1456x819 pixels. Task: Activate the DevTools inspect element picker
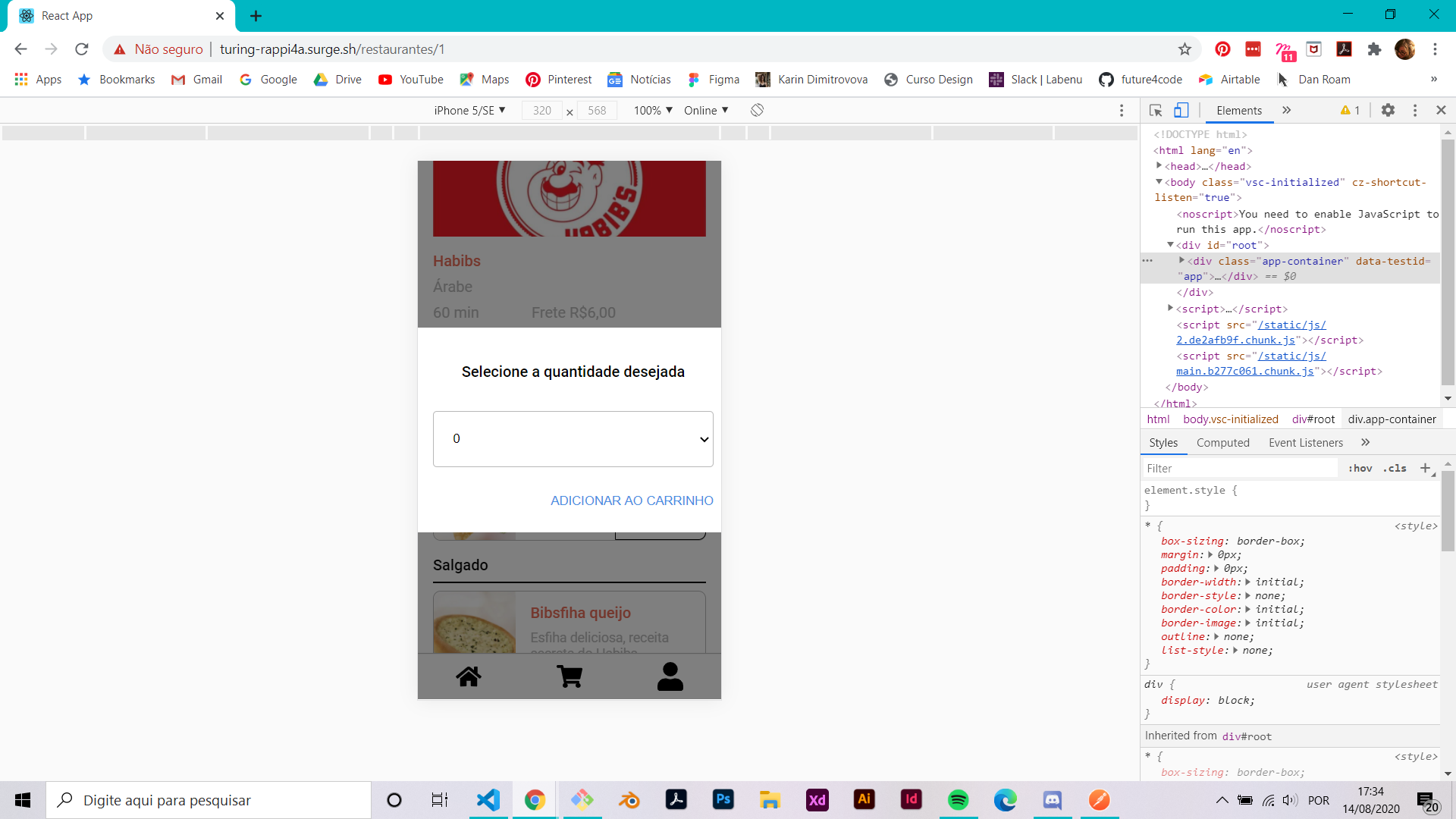[1156, 110]
